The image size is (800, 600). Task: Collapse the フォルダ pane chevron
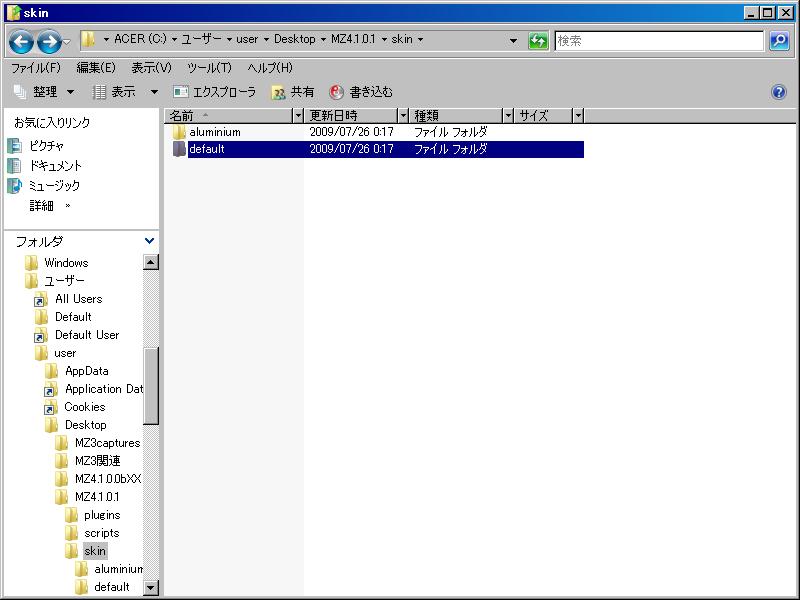(150, 241)
